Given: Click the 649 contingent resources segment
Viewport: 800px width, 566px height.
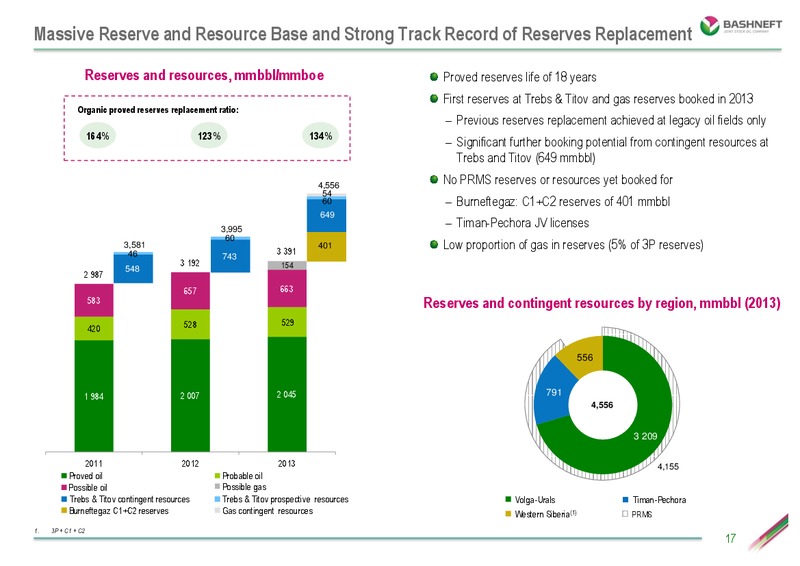Looking at the screenshot, I should tap(327, 215).
